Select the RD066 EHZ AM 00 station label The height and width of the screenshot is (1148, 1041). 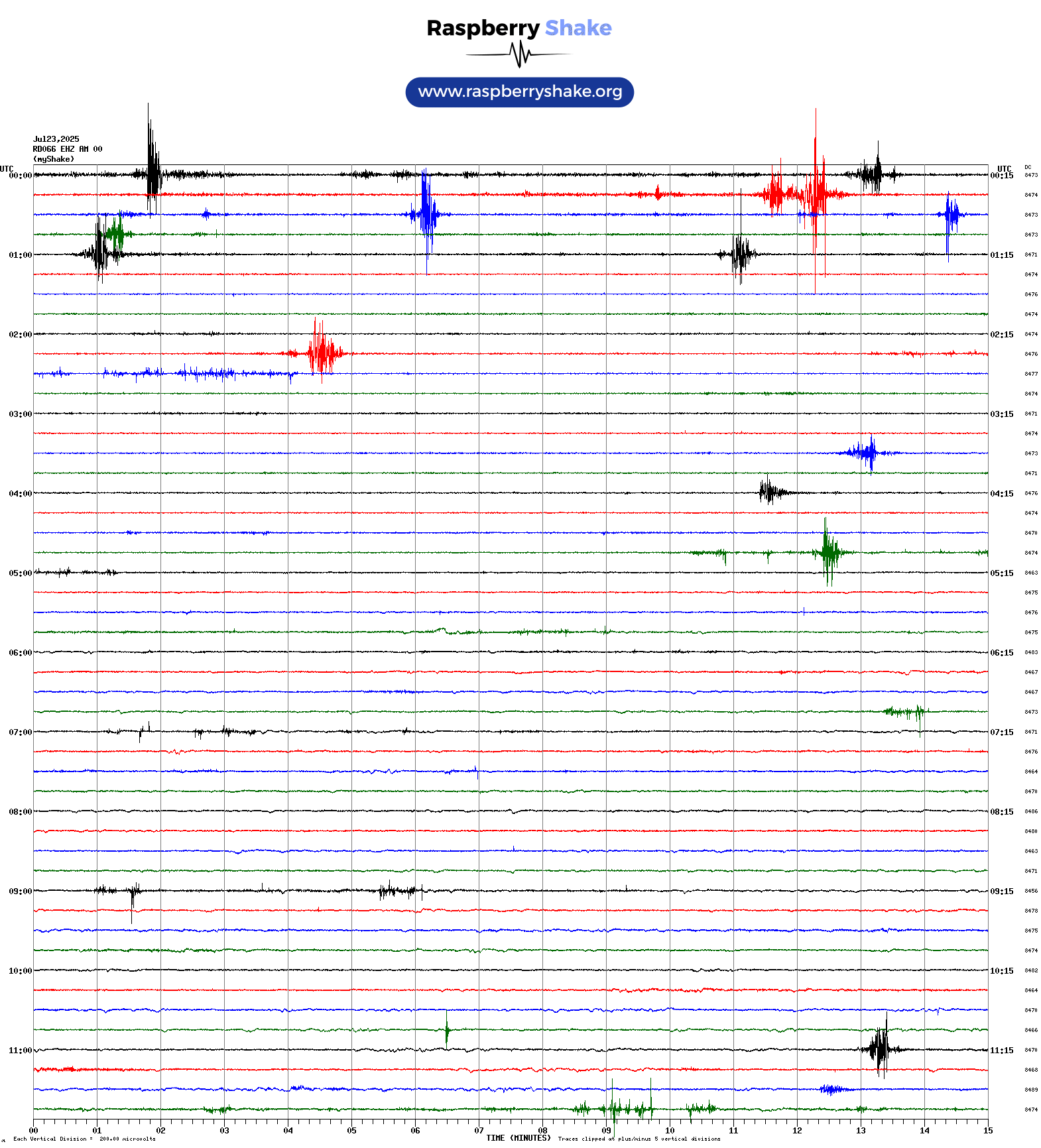click(68, 149)
